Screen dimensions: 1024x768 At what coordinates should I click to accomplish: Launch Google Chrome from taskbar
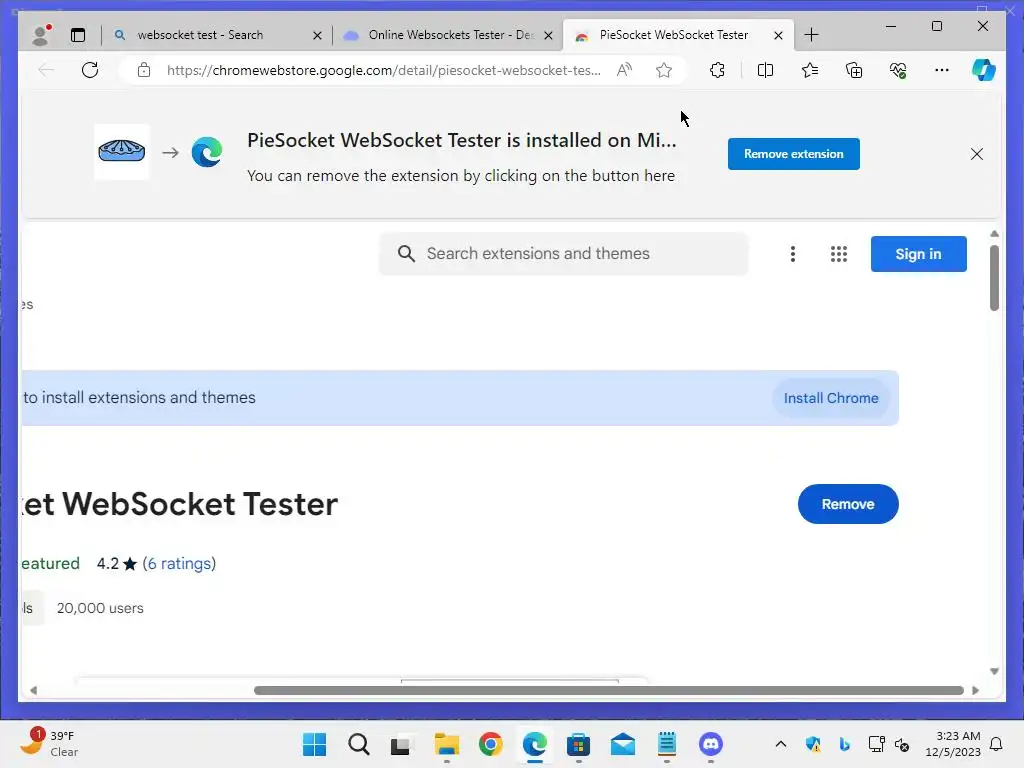[x=490, y=744]
